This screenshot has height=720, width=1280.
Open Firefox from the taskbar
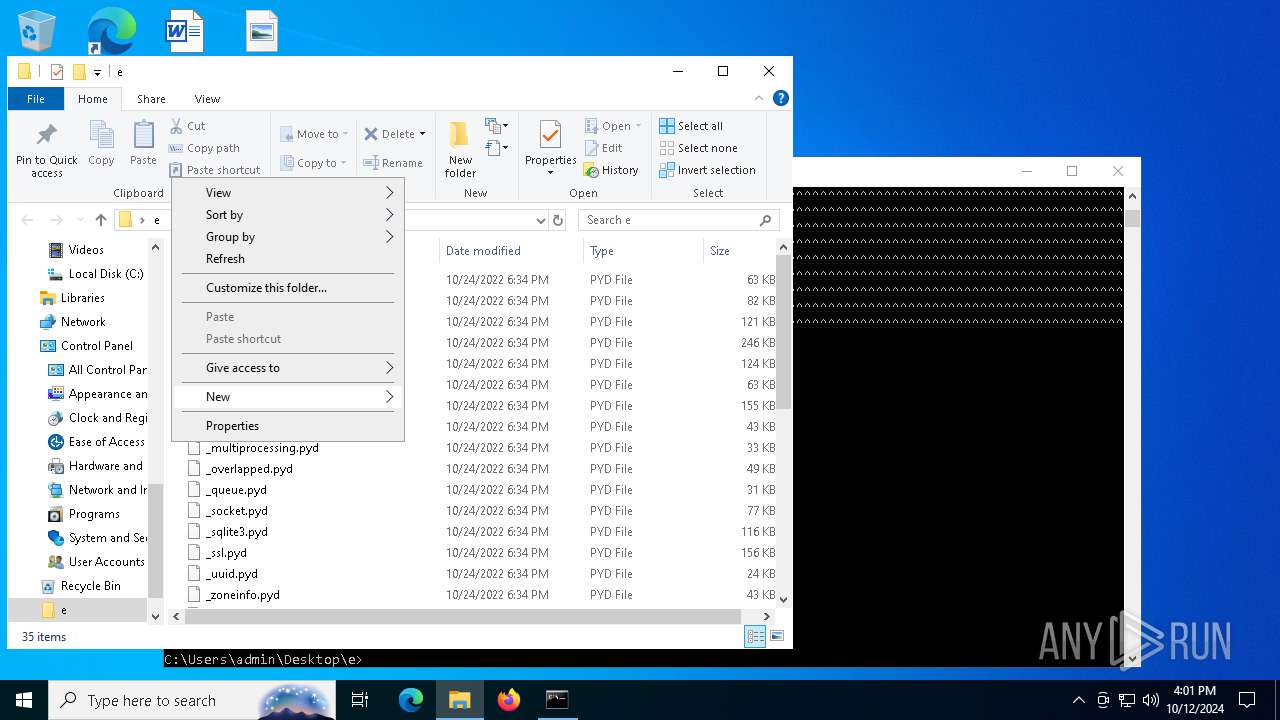(509, 700)
